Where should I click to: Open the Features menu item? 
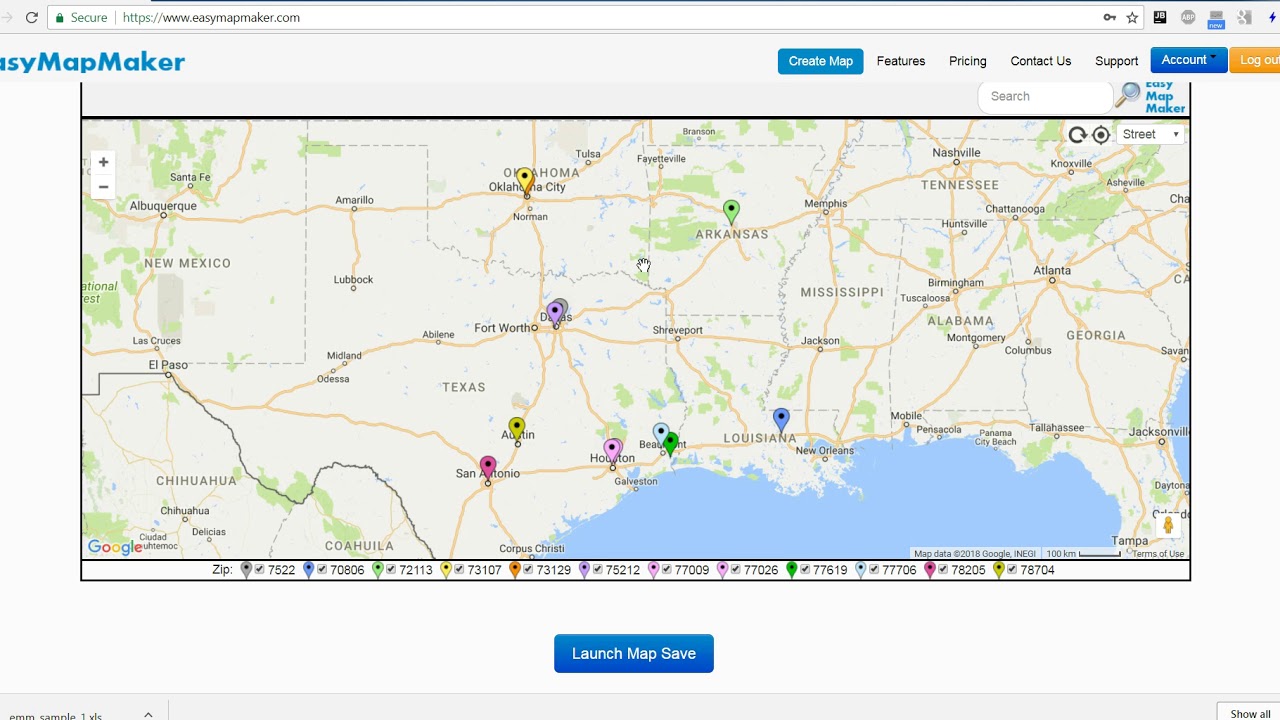click(901, 61)
